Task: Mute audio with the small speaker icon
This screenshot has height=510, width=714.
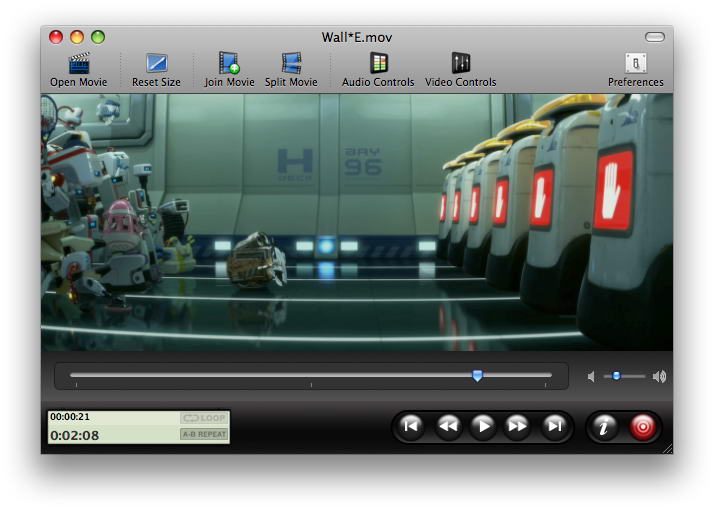Action: click(591, 377)
